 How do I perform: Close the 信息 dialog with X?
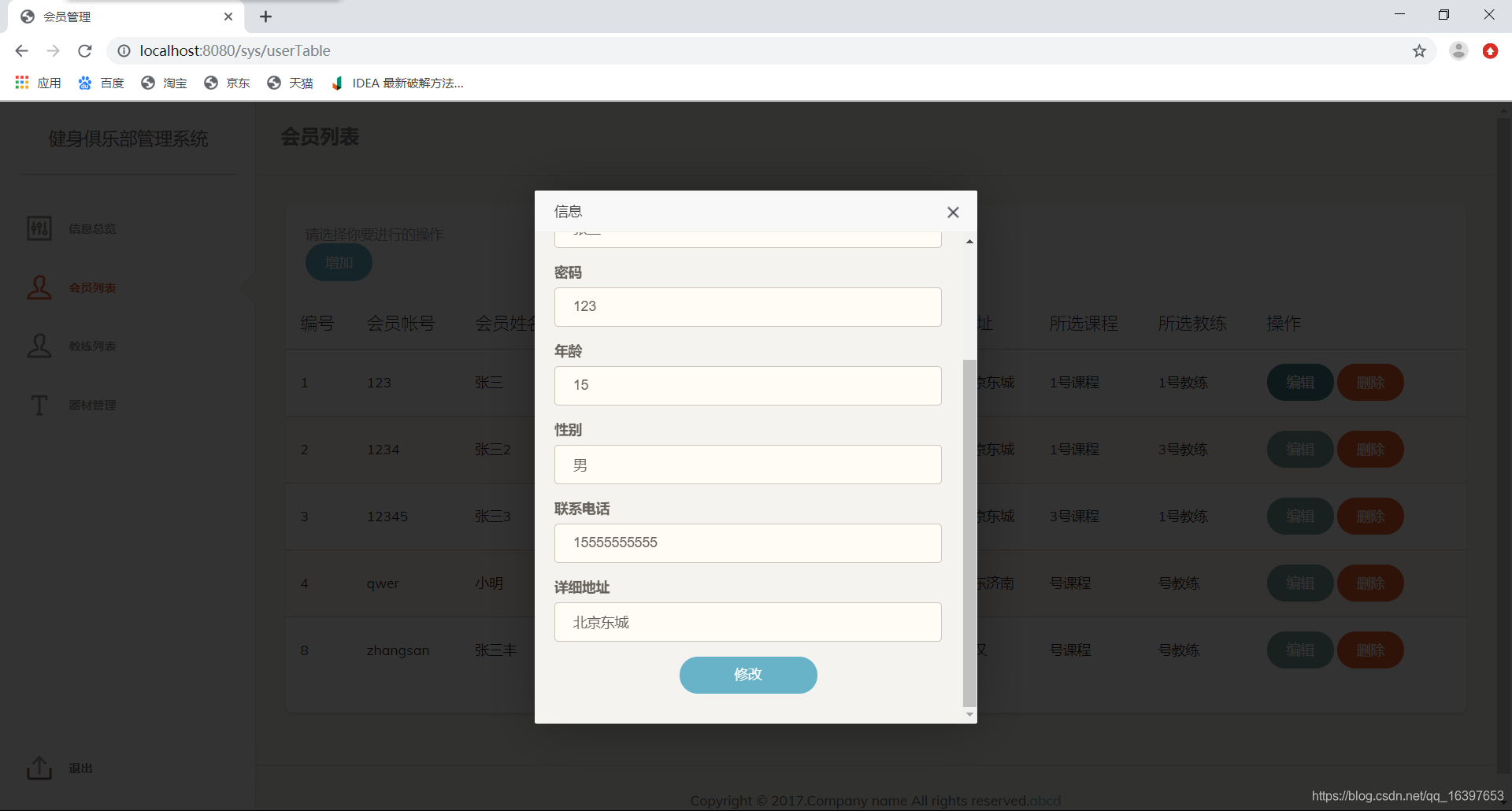coord(953,213)
